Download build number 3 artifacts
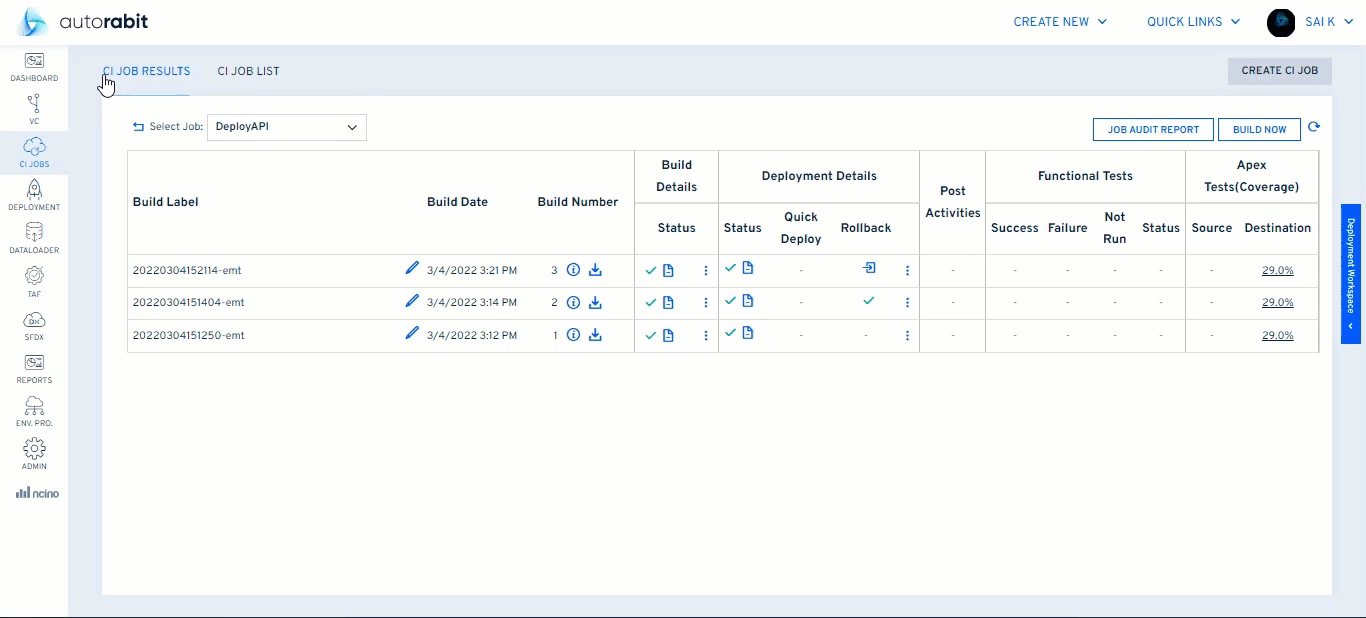Image resolution: width=1366 pixels, height=618 pixels. click(x=595, y=270)
